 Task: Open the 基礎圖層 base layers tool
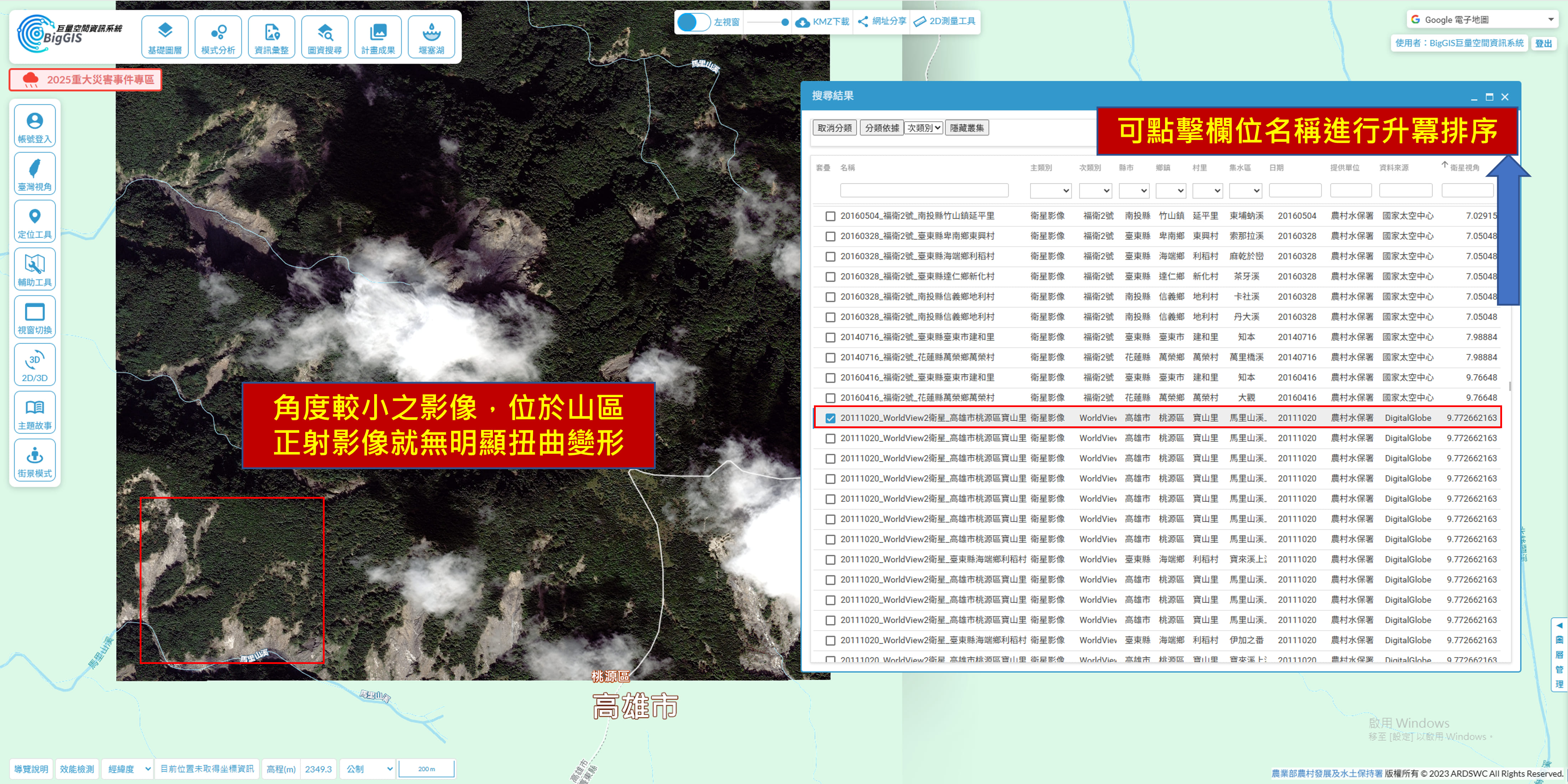point(164,37)
